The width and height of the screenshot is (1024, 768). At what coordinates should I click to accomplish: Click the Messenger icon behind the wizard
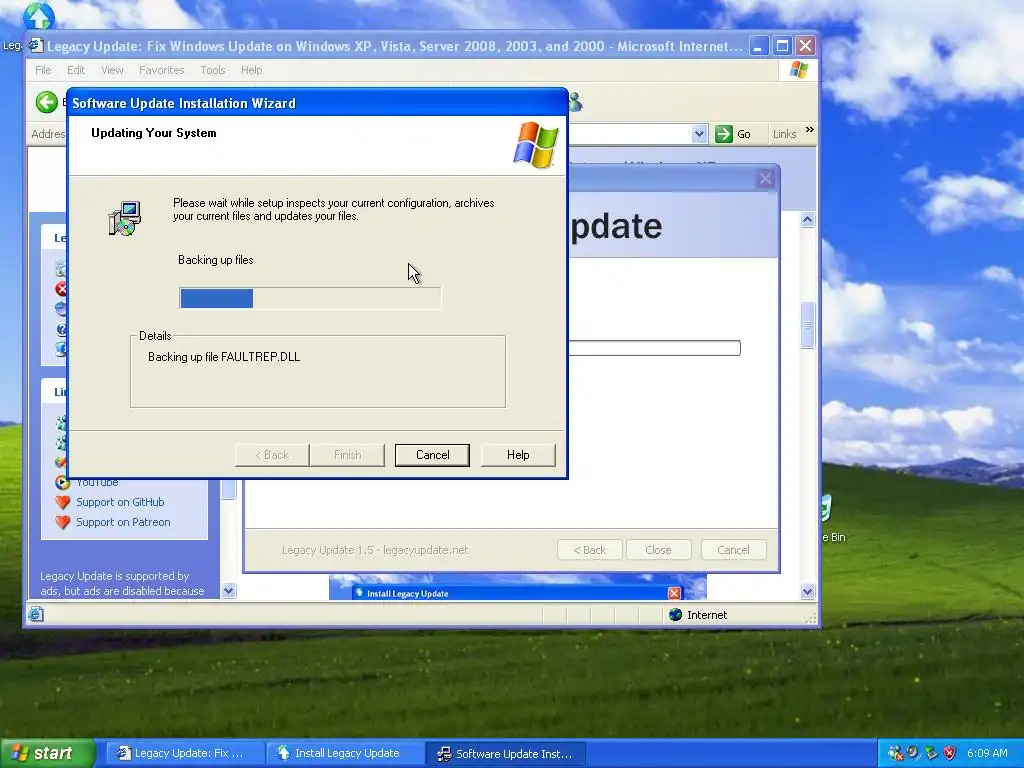(575, 101)
